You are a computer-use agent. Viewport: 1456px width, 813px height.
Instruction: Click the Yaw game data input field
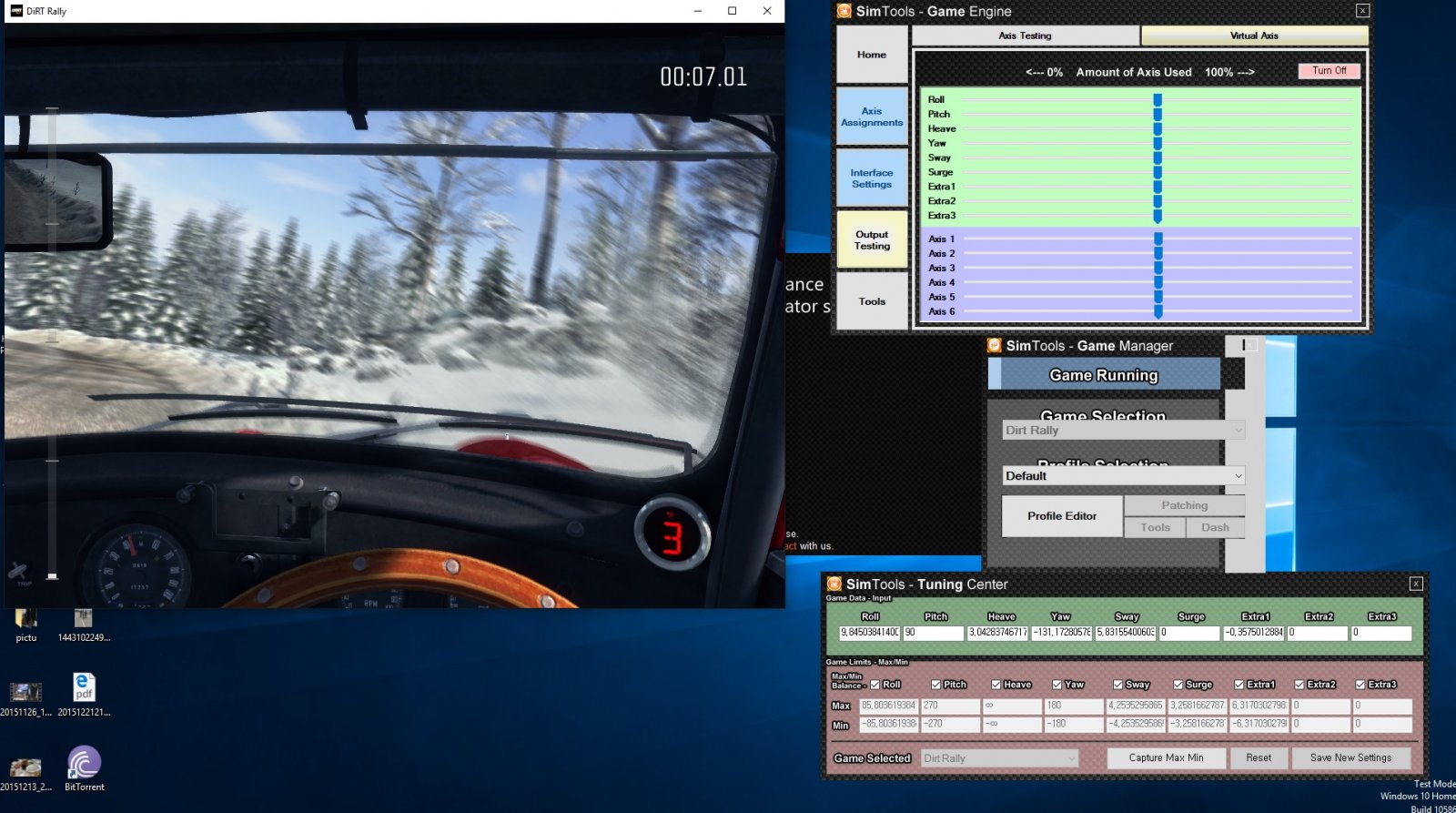click(x=1061, y=633)
